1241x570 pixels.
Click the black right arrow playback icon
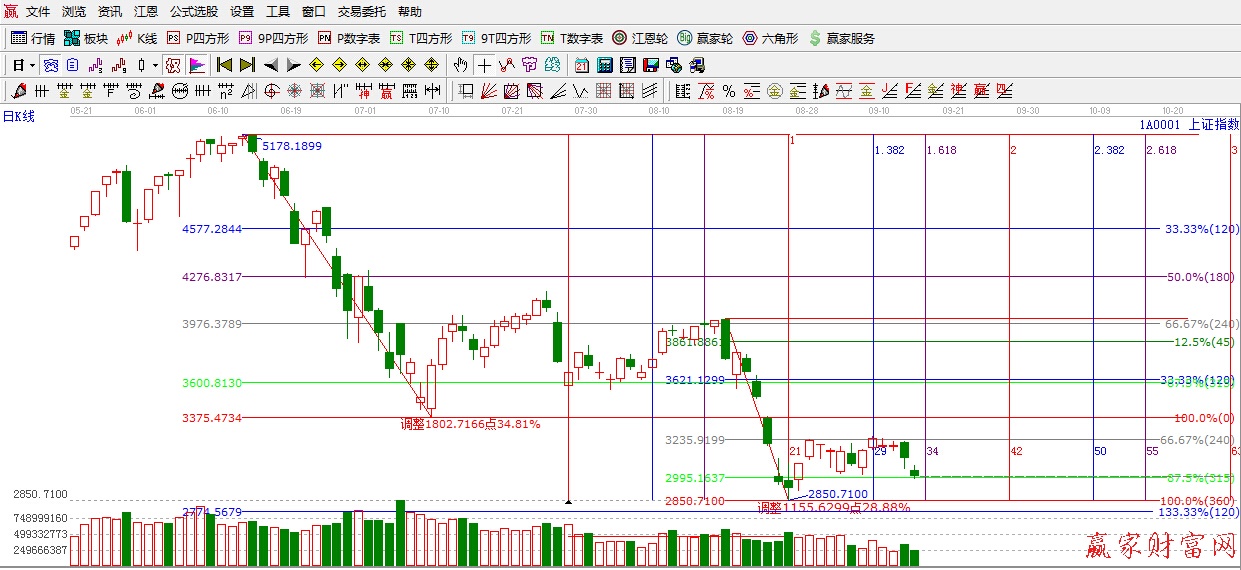(x=293, y=65)
